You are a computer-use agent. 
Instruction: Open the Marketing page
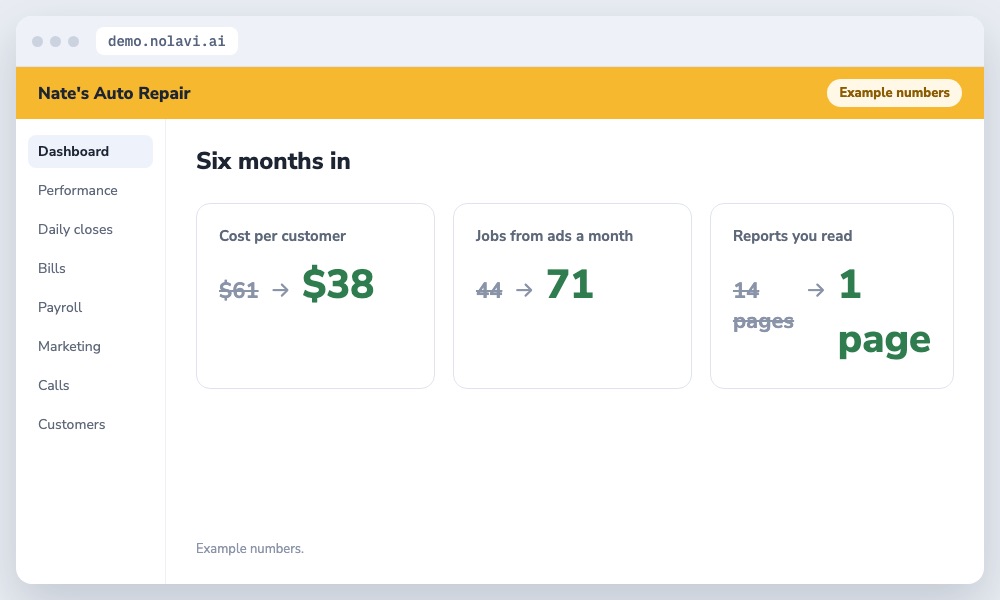(x=70, y=346)
